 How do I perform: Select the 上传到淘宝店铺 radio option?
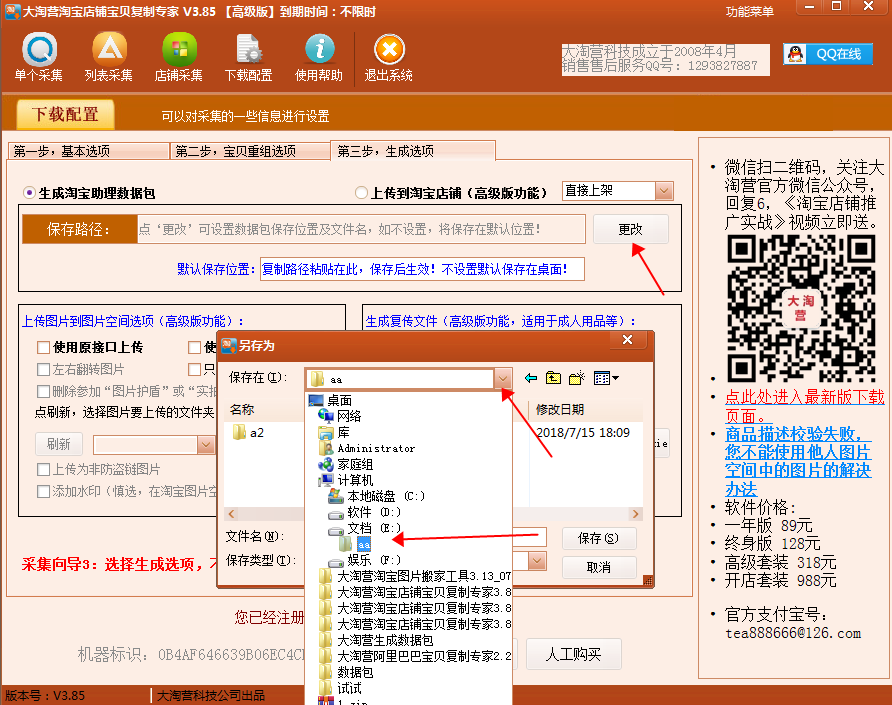pyautogui.click(x=361, y=193)
